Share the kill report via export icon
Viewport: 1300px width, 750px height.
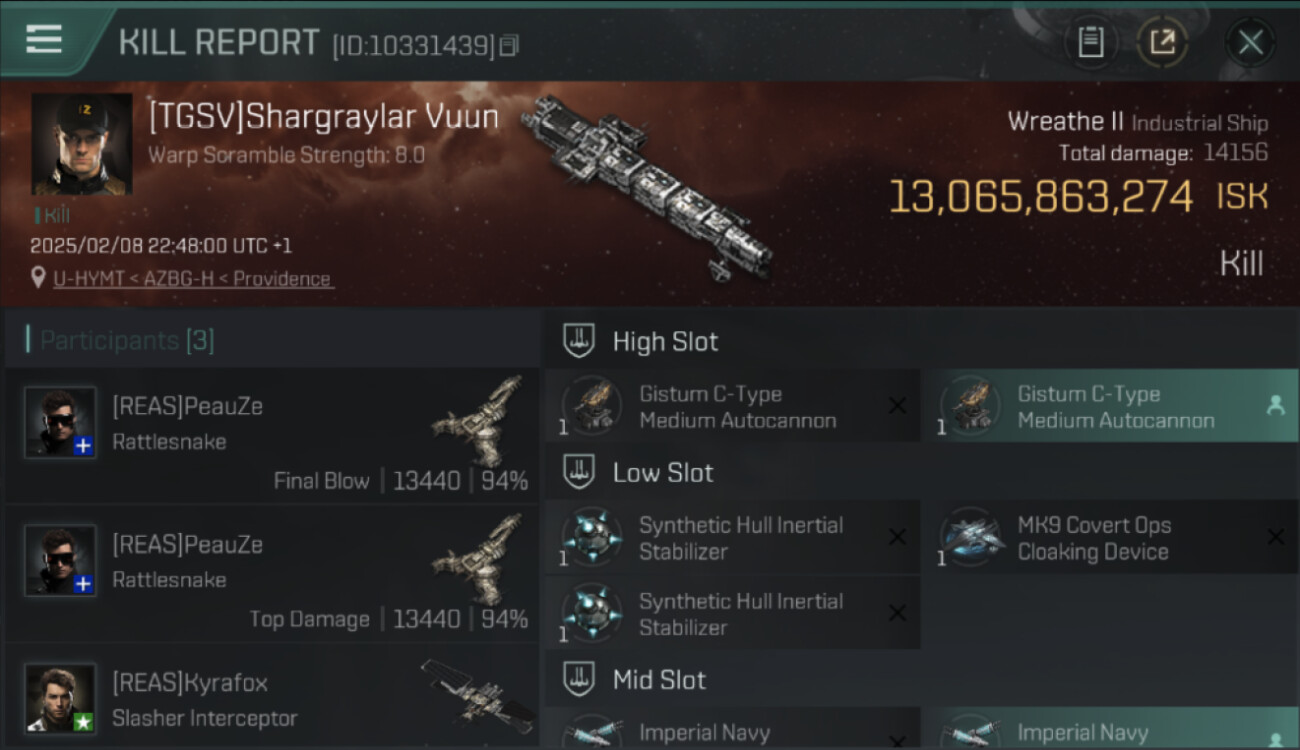[1162, 42]
